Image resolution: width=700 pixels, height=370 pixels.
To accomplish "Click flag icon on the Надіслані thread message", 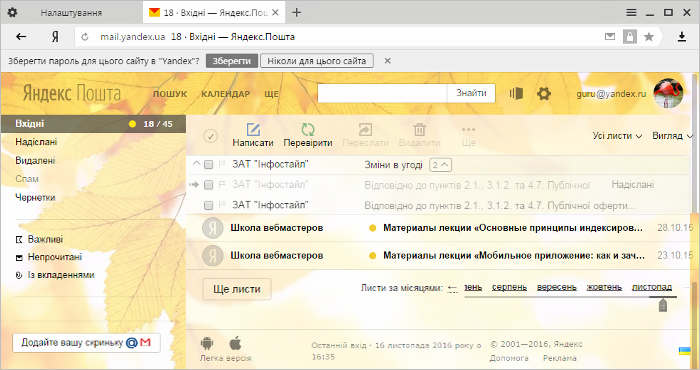I will (x=222, y=185).
